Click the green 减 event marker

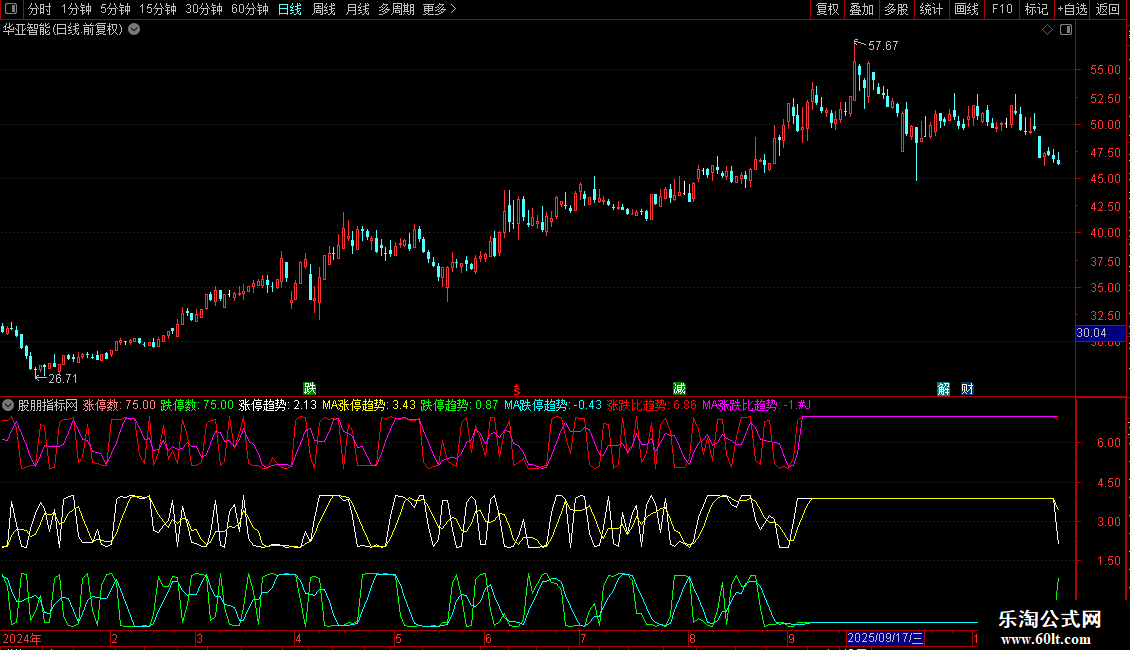click(679, 388)
